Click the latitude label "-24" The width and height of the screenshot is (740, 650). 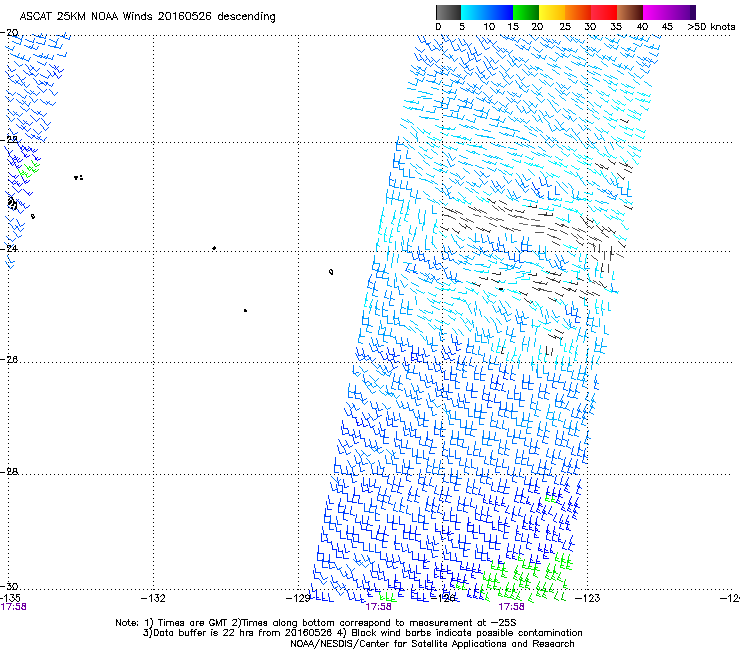tap(9, 248)
